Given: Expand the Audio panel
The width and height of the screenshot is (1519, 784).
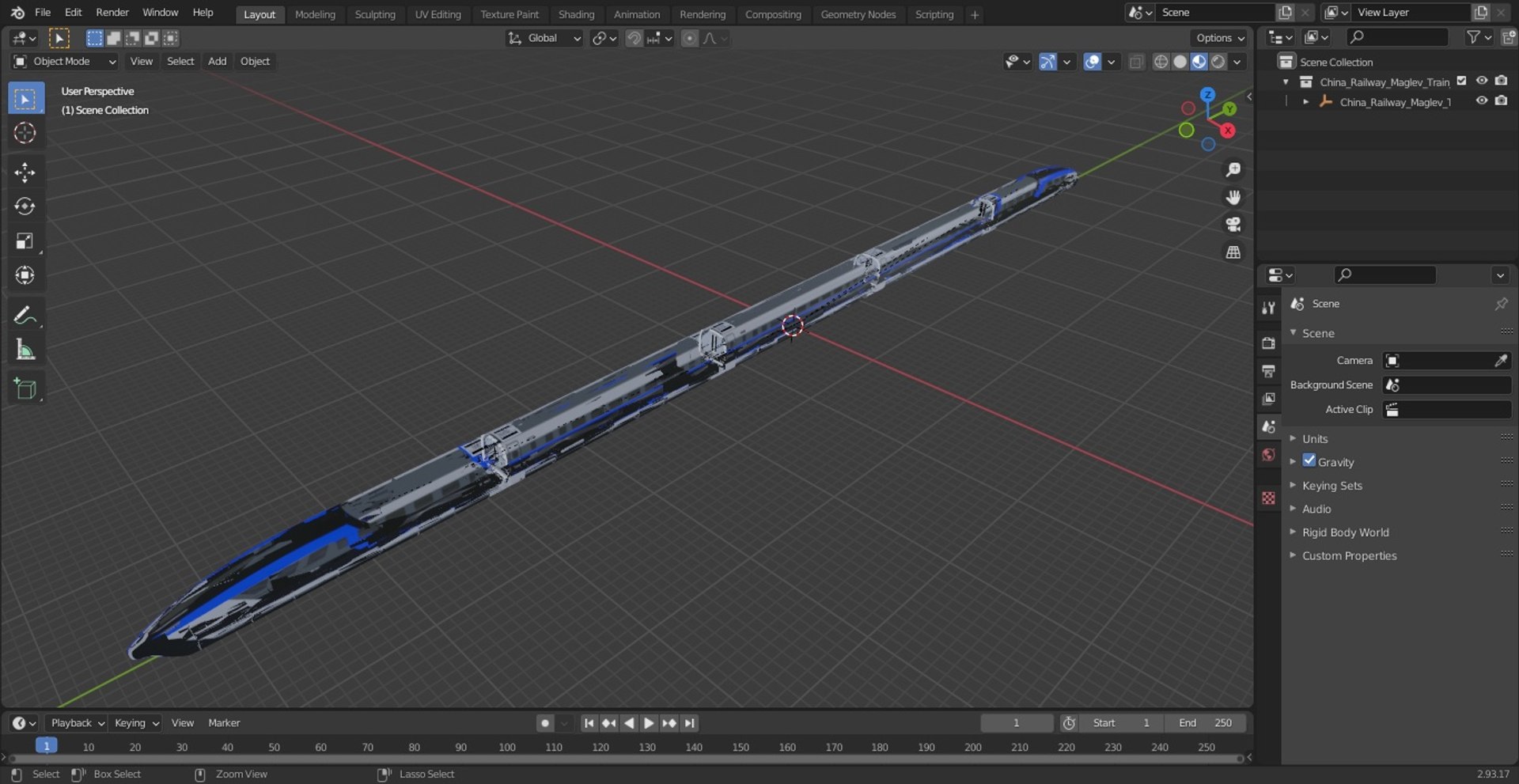Looking at the screenshot, I should point(1316,509).
